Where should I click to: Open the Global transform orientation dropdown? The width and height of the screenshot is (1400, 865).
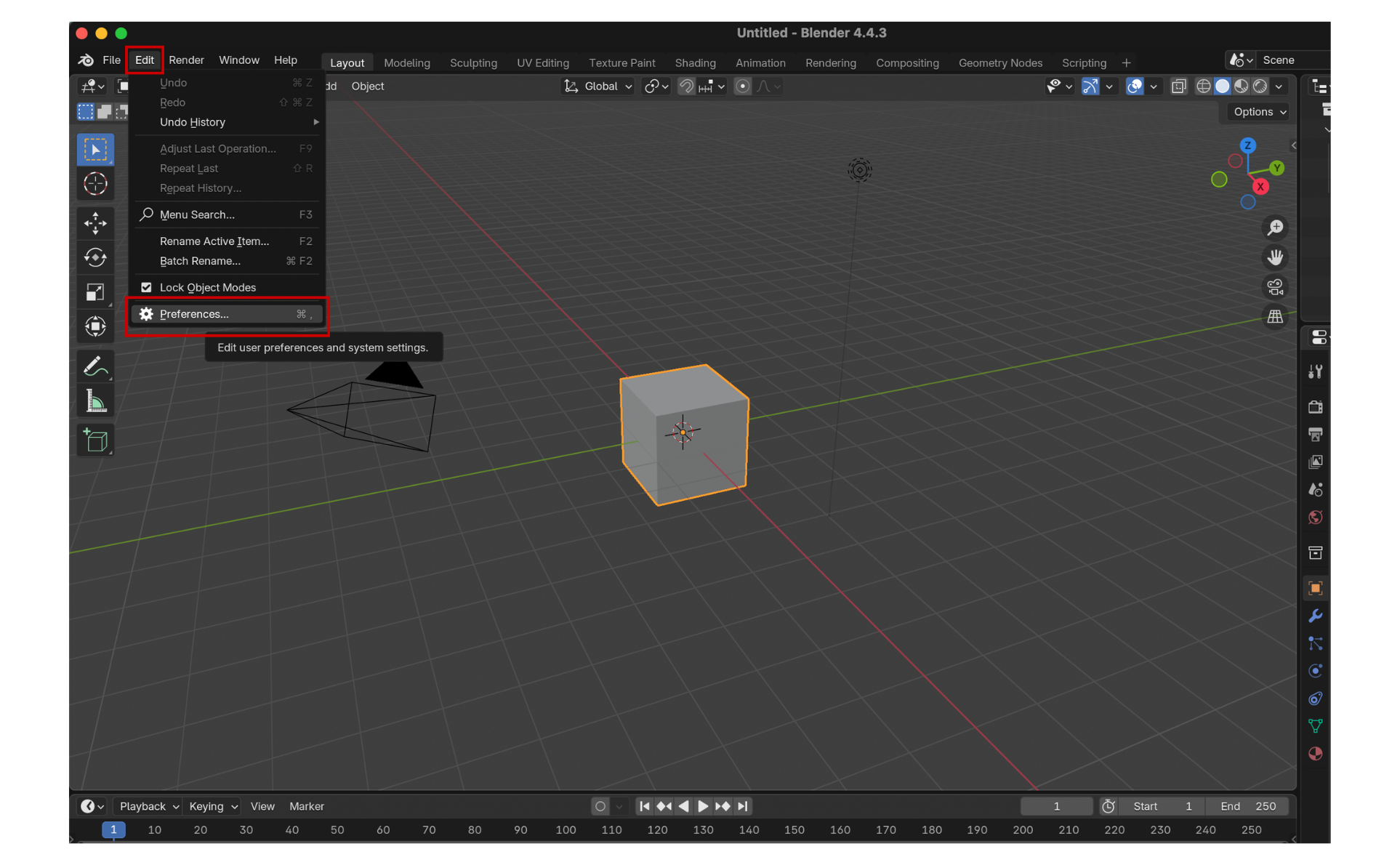click(599, 86)
